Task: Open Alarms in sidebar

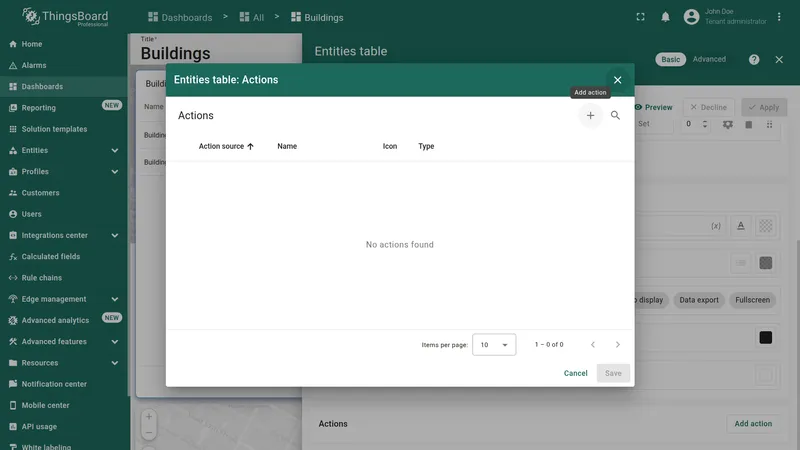Action: point(63,65)
